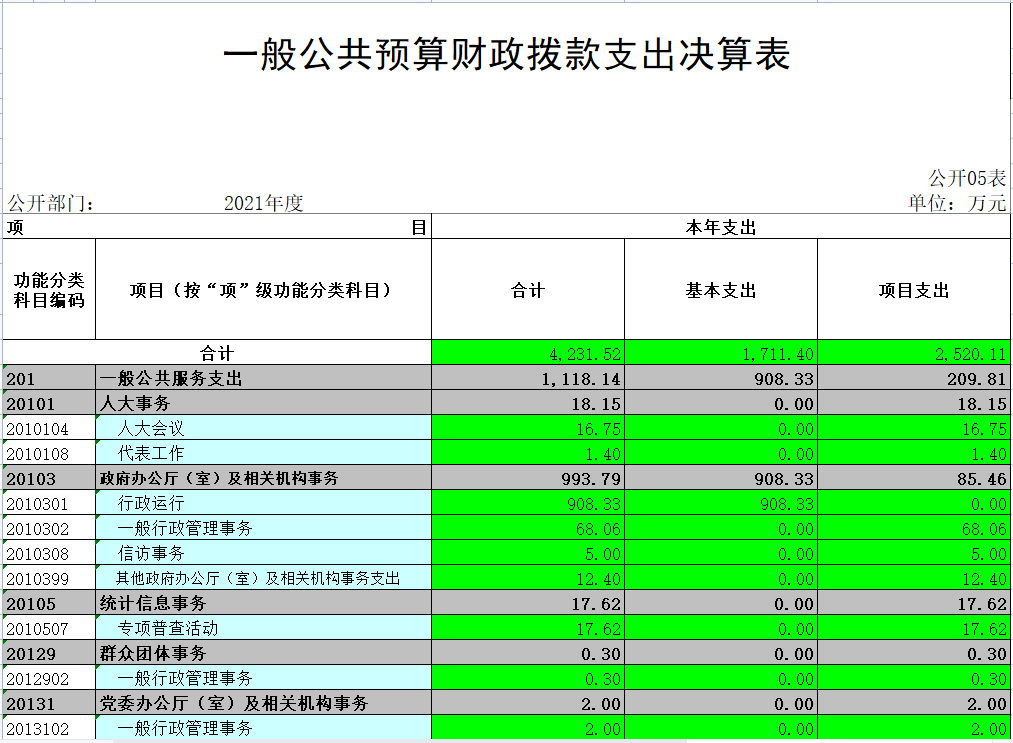Select the 16.75 value in 合计 column
The image size is (1013, 743).
coord(528,428)
